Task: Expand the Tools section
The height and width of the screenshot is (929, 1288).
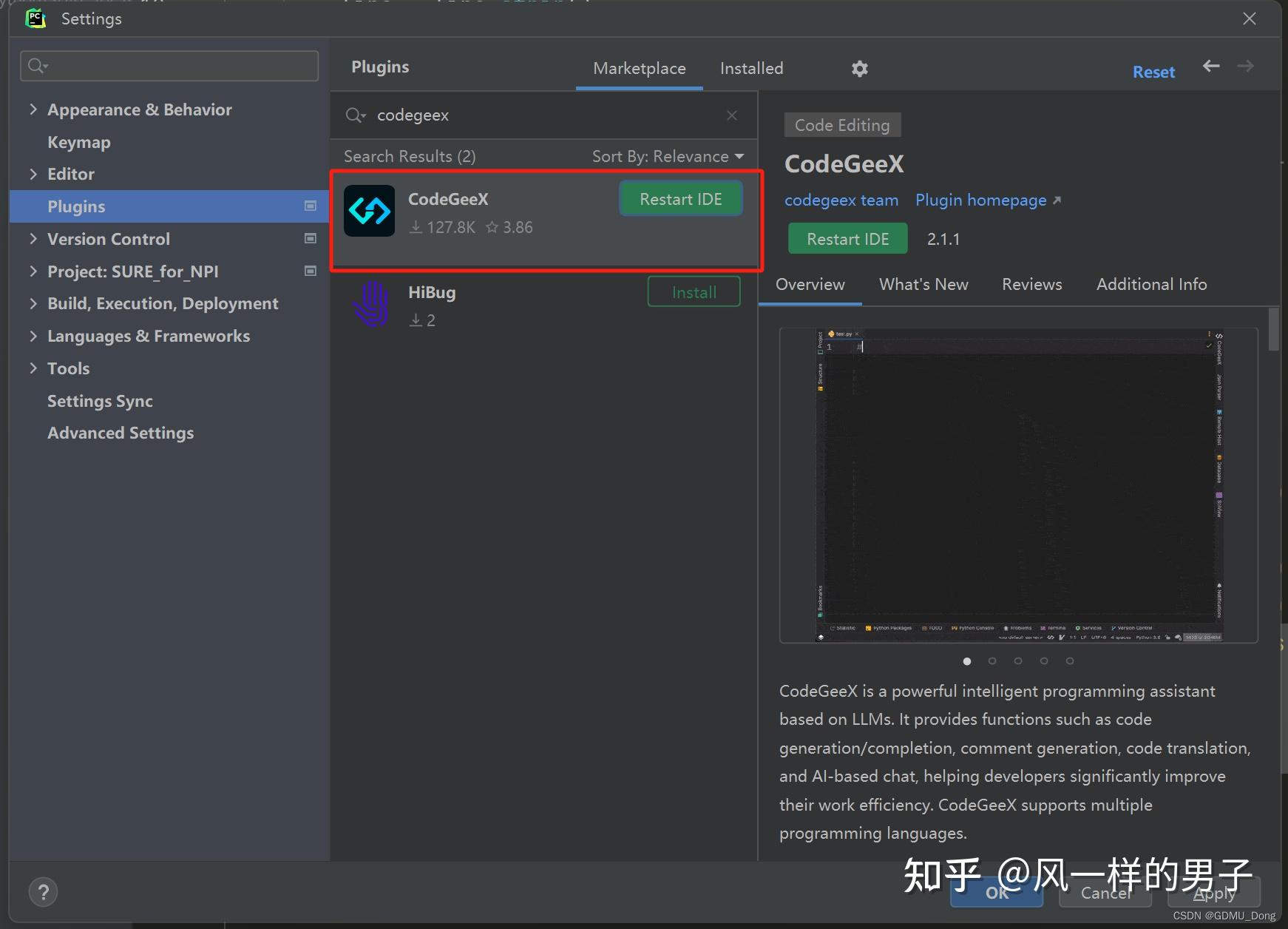Action: [33, 368]
